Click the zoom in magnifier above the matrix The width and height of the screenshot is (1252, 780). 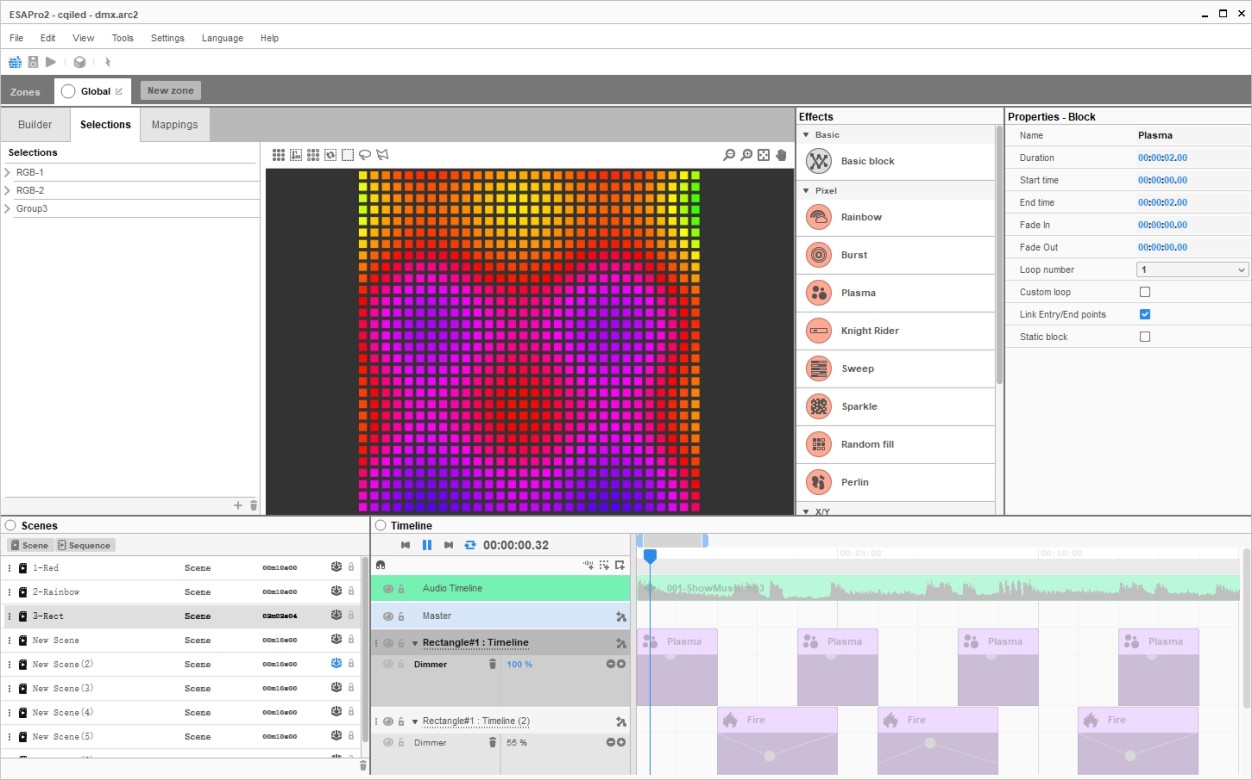(x=746, y=155)
